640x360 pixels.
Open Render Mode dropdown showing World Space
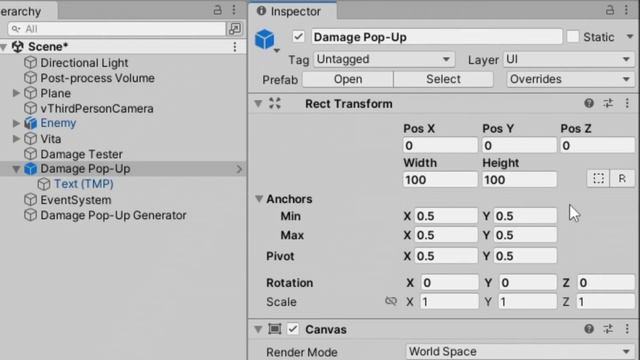[x=520, y=351]
